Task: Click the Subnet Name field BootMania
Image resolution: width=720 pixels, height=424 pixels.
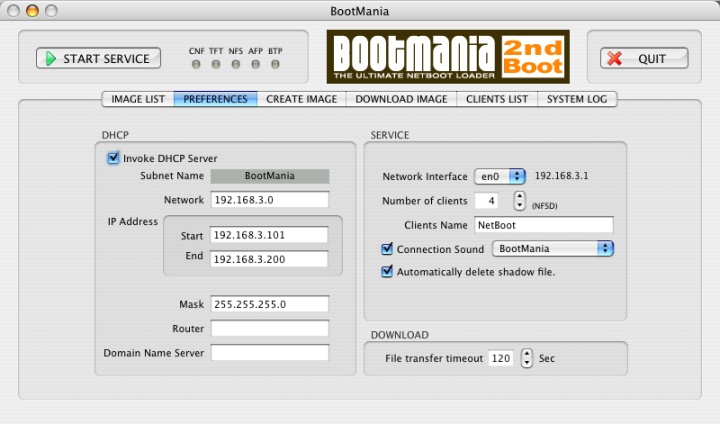Action: (270, 176)
